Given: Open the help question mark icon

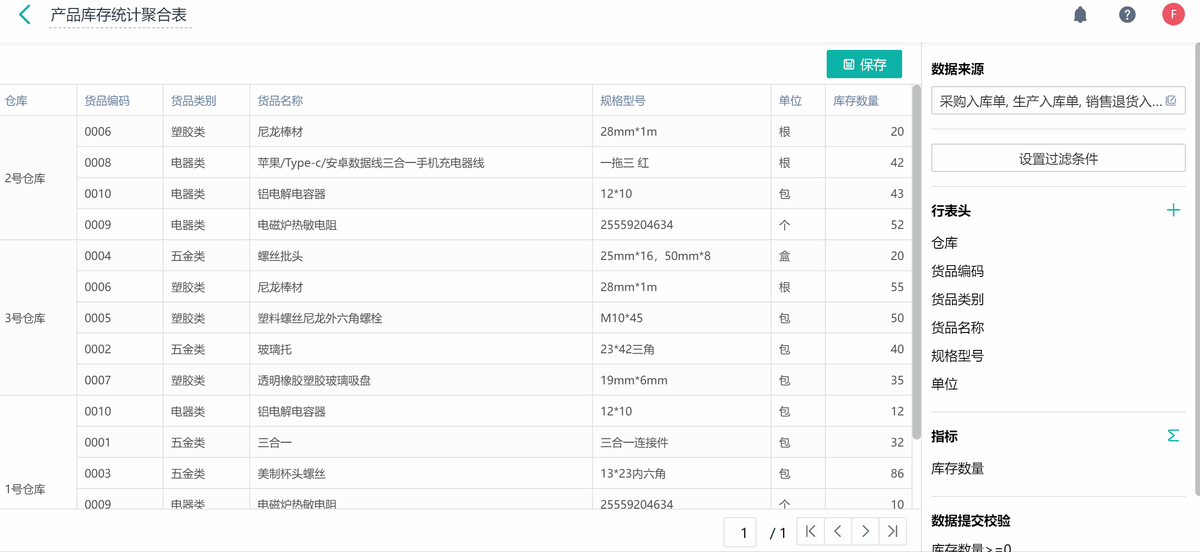Looking at the screenshot, I should tap(1127, 15).
